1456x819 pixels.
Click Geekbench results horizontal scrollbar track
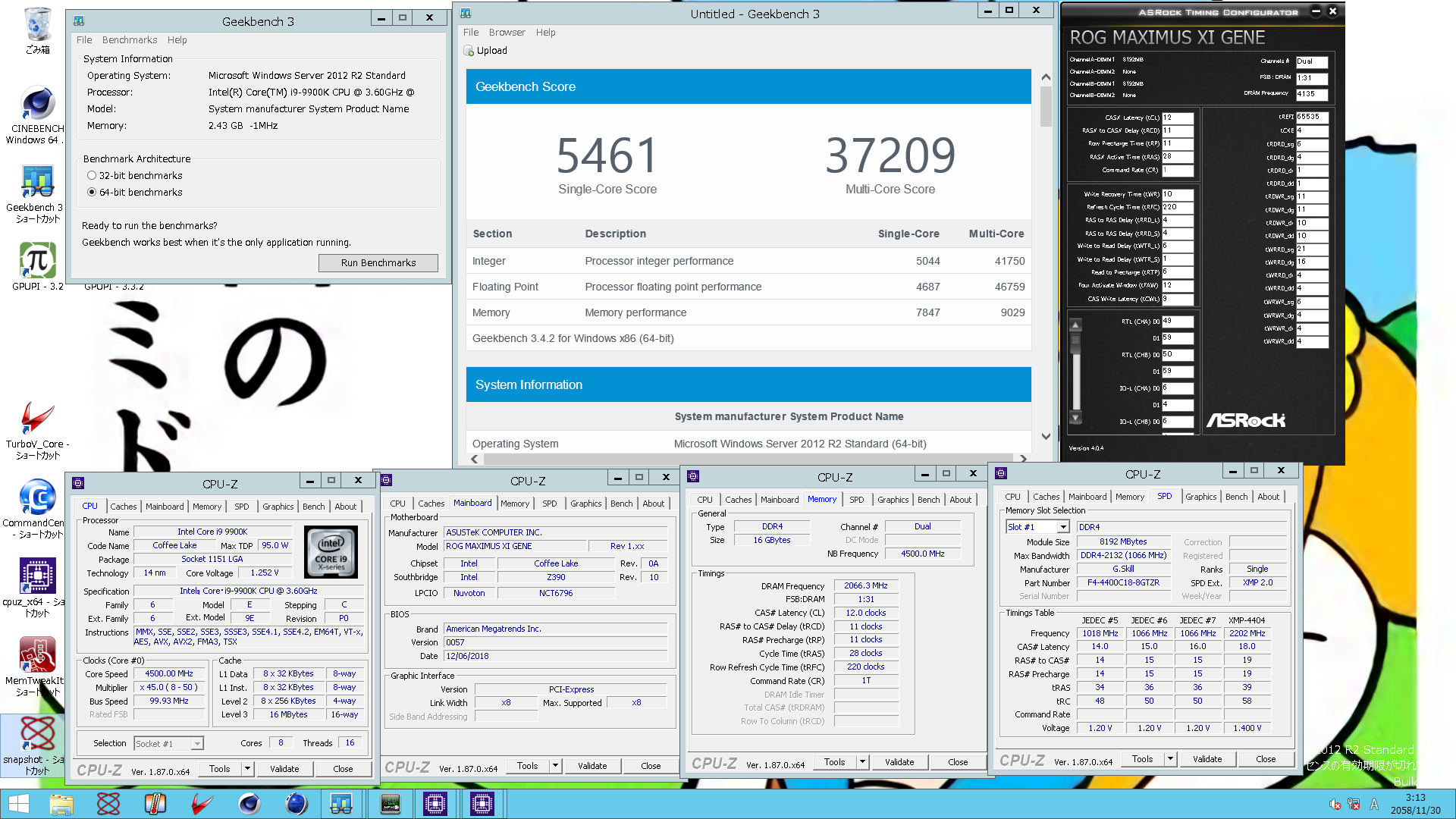click(749, 459)
